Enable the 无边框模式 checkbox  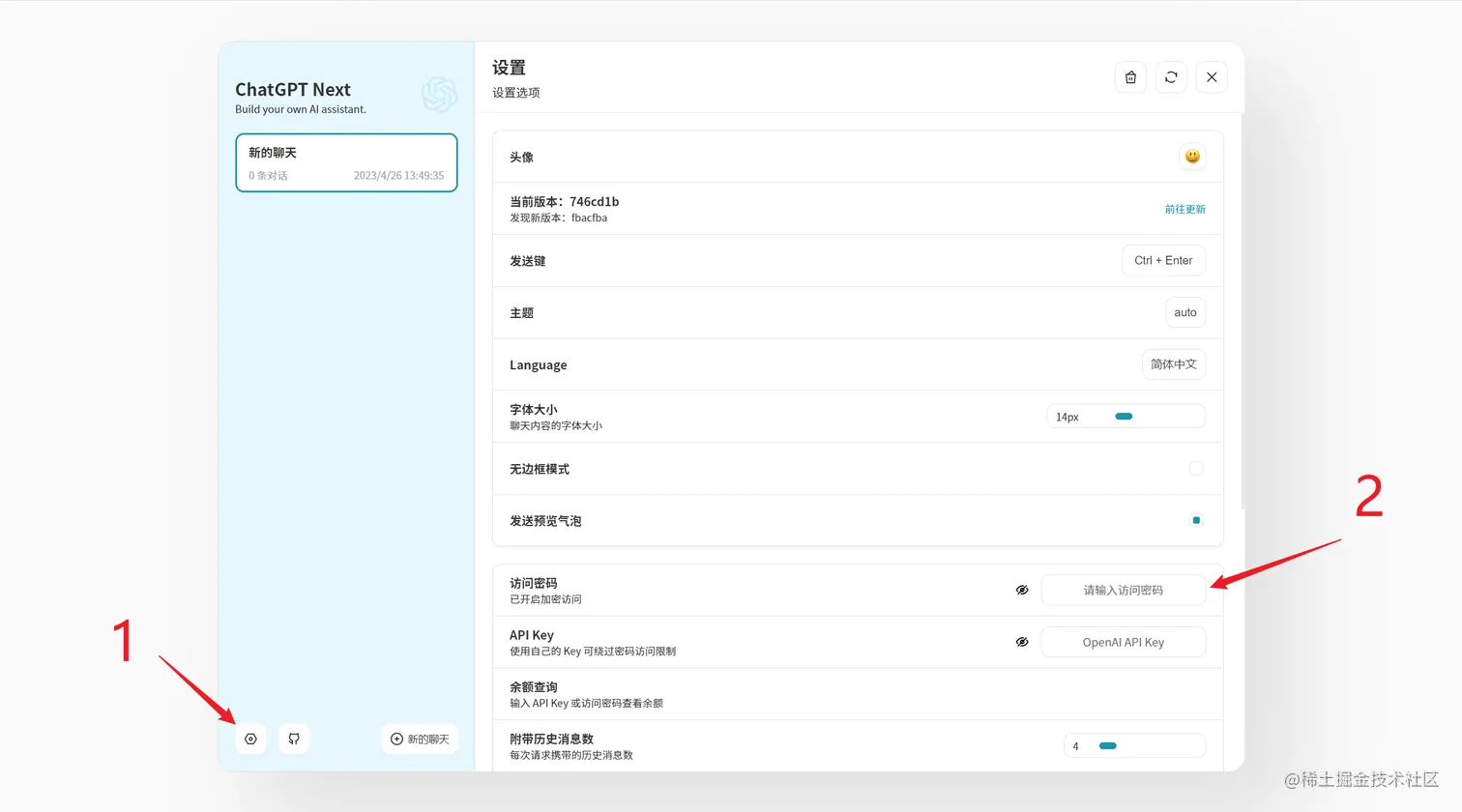1196,469
